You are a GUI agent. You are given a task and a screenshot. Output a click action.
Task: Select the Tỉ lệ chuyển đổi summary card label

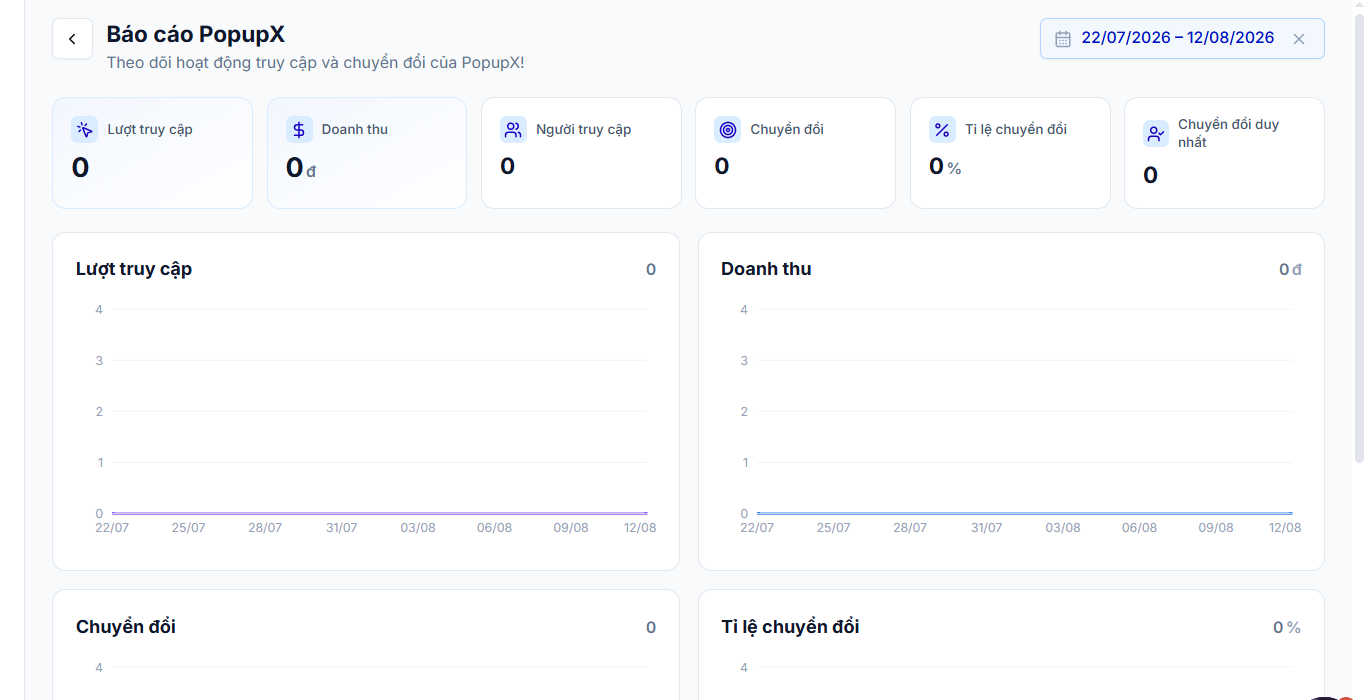pos(1016,130)
